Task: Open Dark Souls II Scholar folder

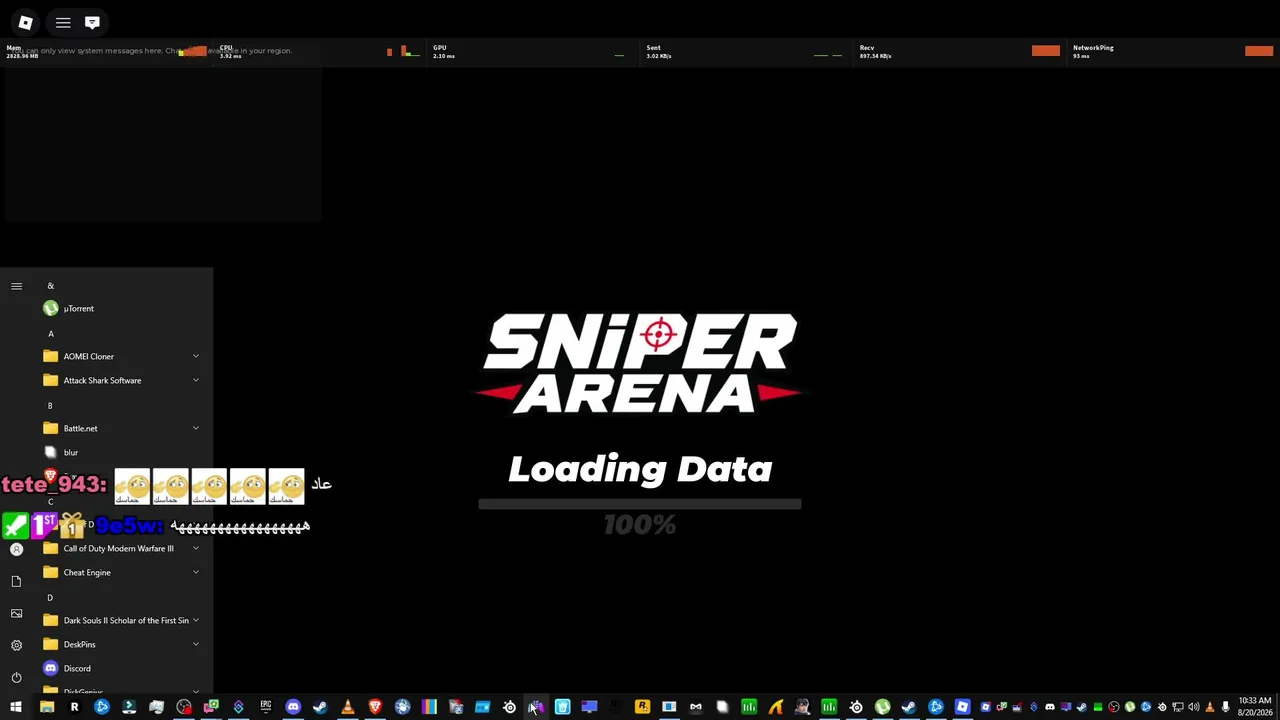Action: click(121, 620)
